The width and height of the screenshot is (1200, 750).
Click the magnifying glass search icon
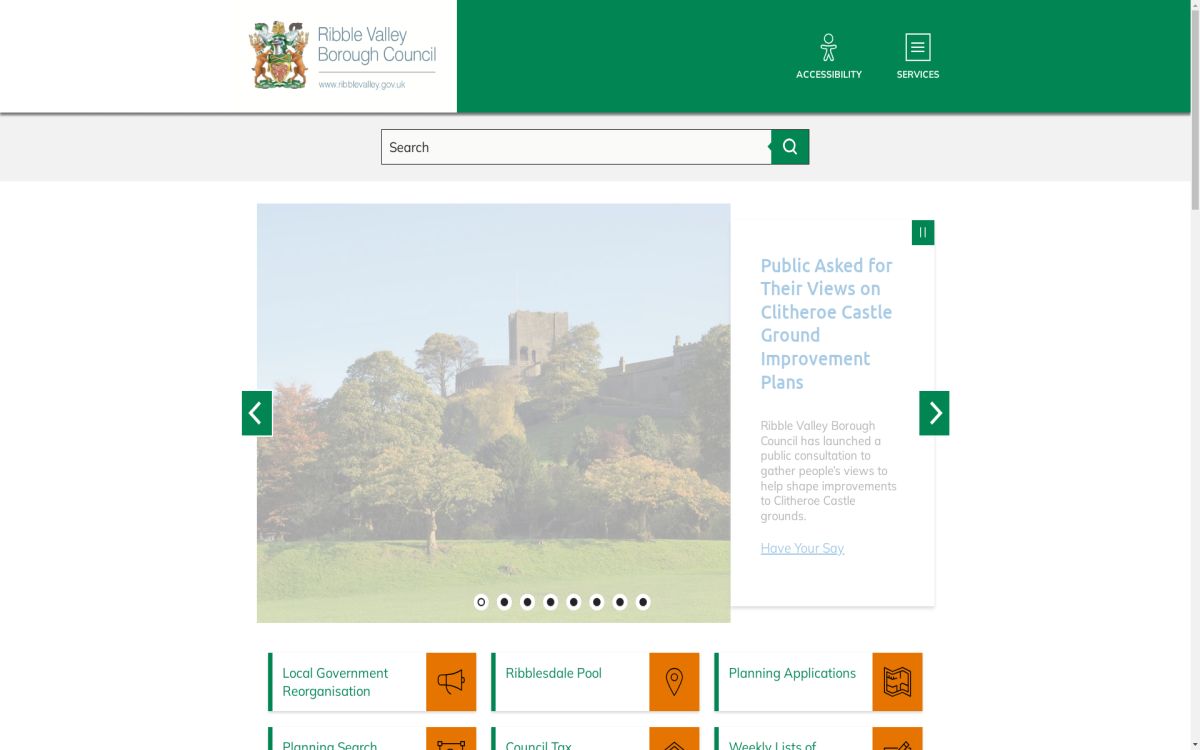(x=790, y=146)
